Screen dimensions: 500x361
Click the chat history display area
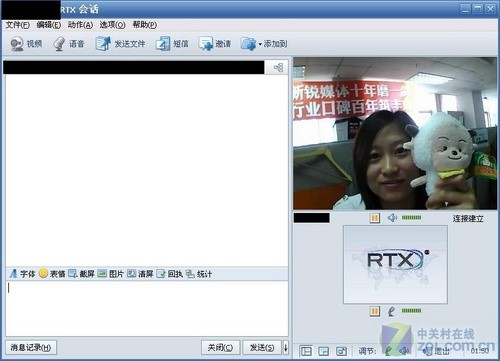click(147, 170)
